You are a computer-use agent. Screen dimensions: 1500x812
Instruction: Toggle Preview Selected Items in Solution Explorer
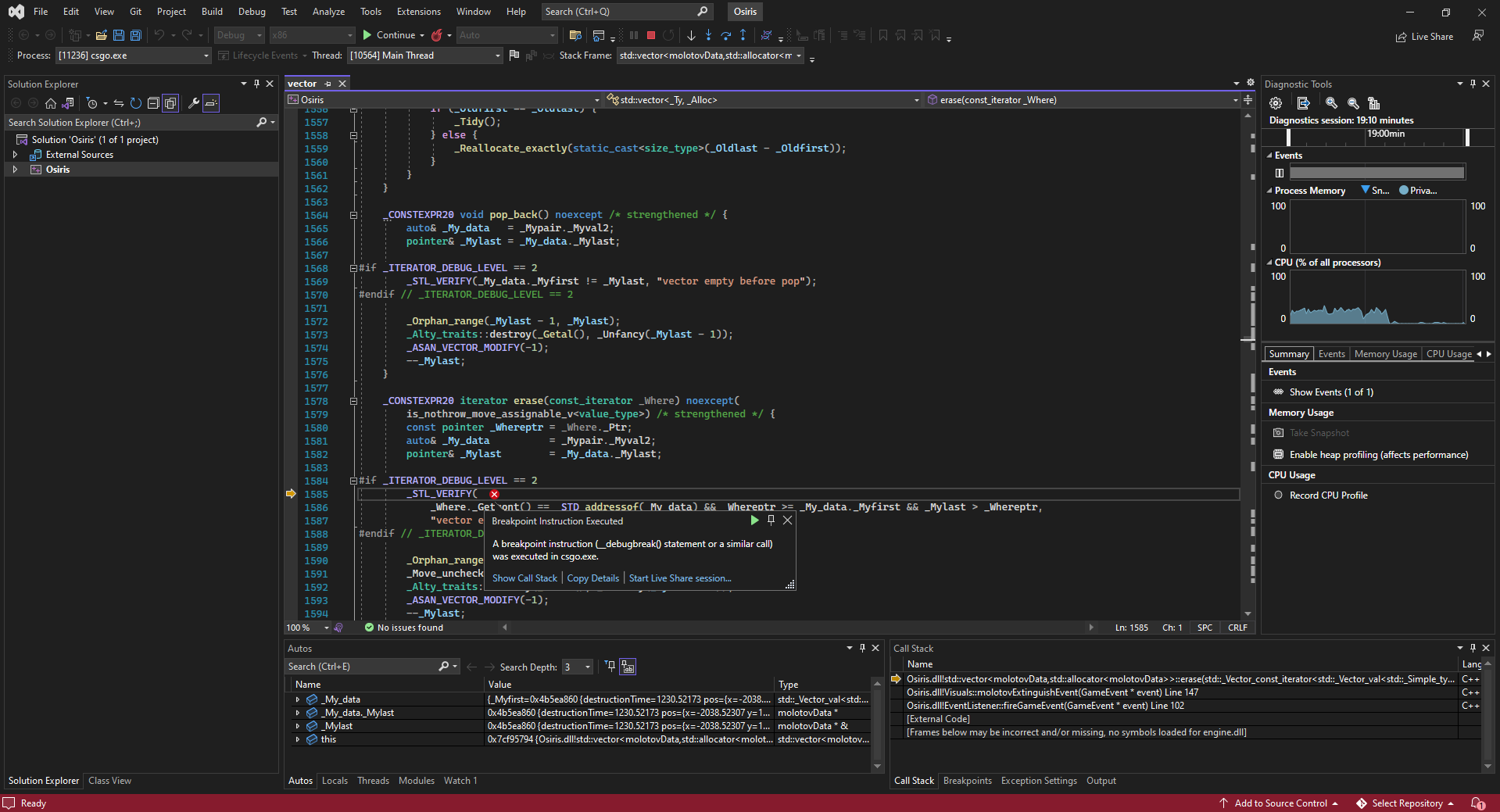coord(211,103)
